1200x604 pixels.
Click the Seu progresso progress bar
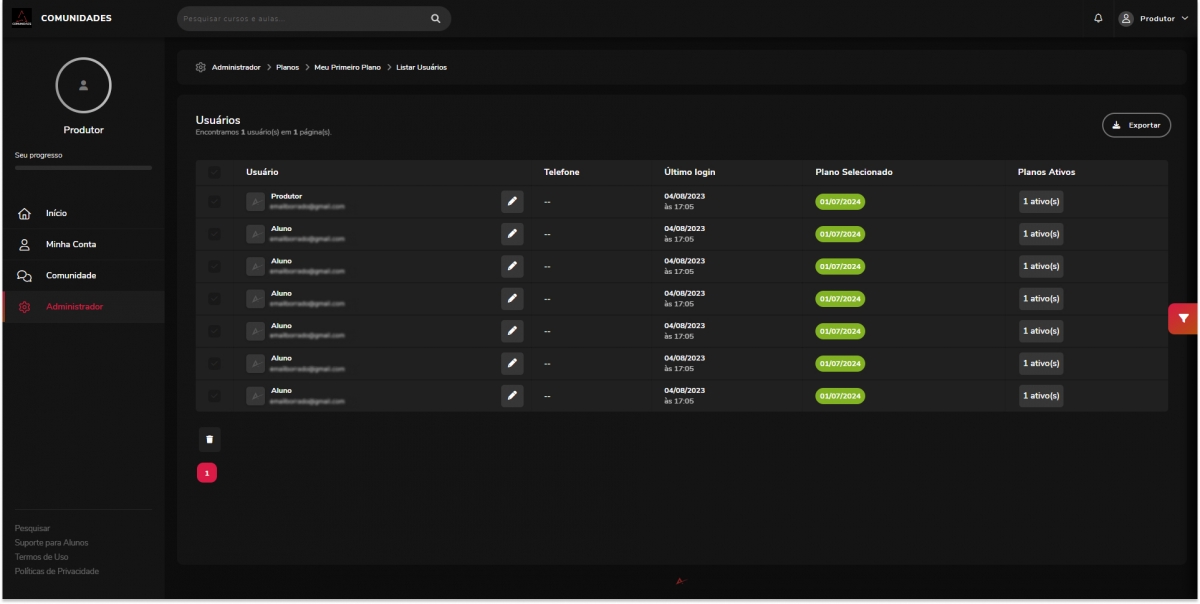83,168
